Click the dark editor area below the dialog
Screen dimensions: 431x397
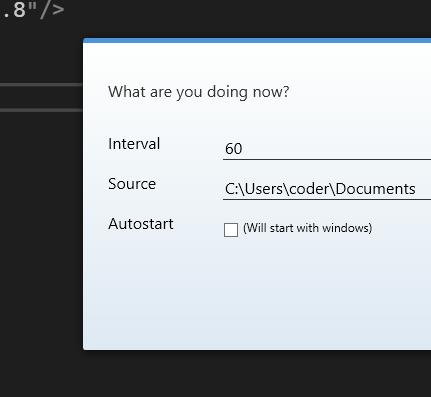(x=215, y=373)
